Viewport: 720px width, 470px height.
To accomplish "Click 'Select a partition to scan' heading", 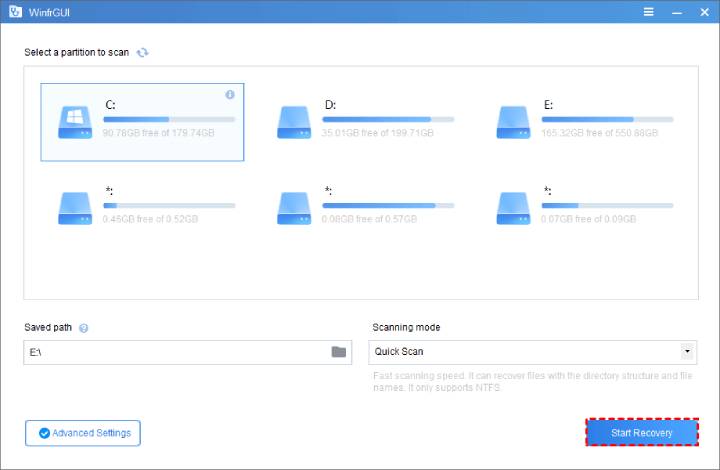I will (x=77, y=52).
